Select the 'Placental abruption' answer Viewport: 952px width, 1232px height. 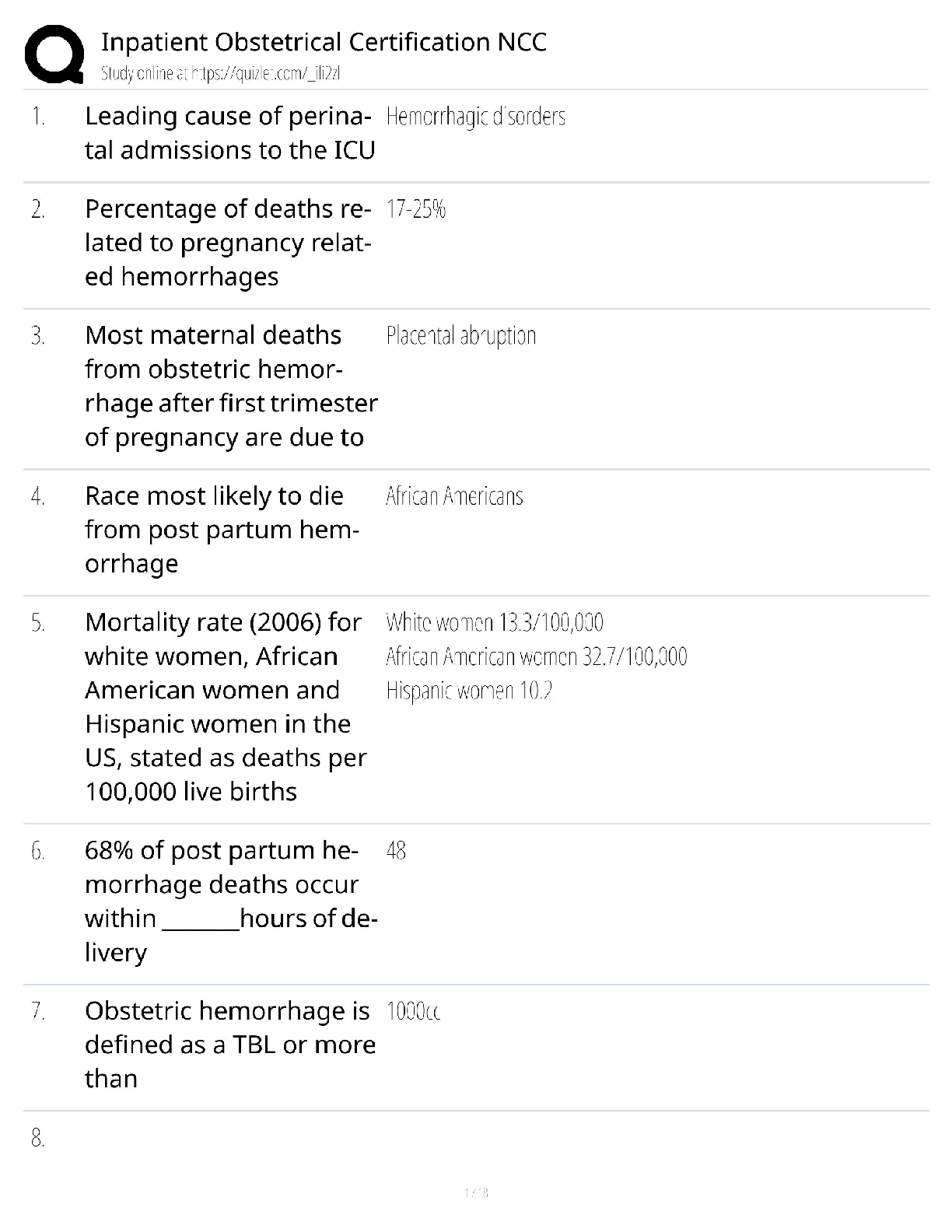(460, 336)
